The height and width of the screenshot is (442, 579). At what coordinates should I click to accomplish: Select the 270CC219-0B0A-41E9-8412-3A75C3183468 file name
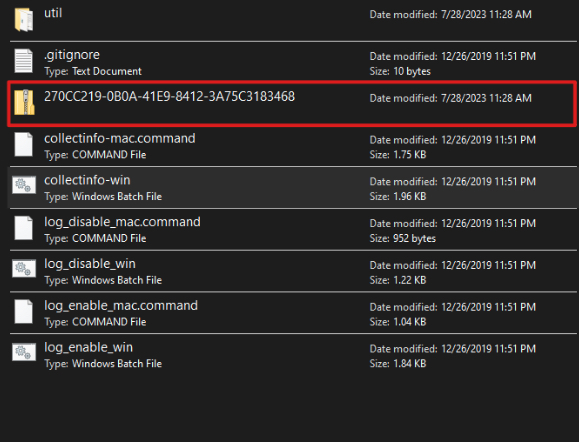pyautogui.click(x=169, y=96)
